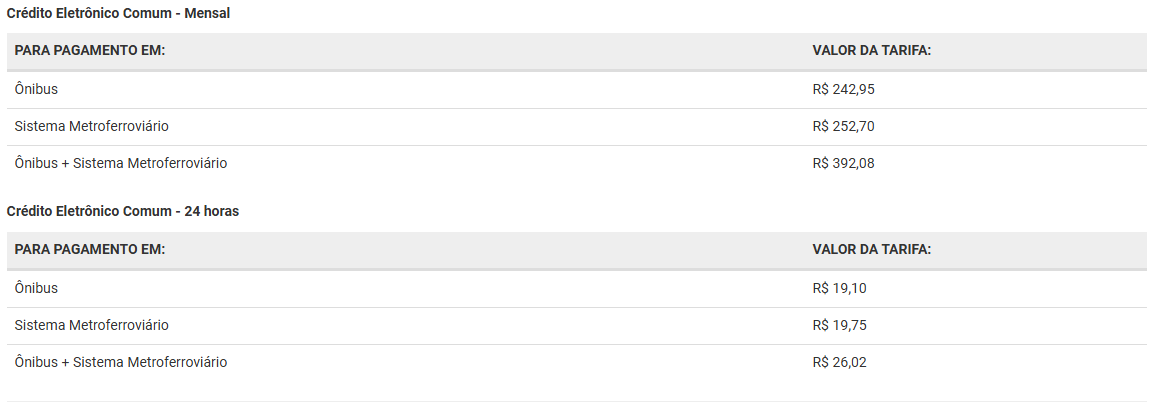Image resolution: width=1161 pixels, height=410 pixels.
Task: Click the R$ 19,10 fare value
Action: coord(840,288)
